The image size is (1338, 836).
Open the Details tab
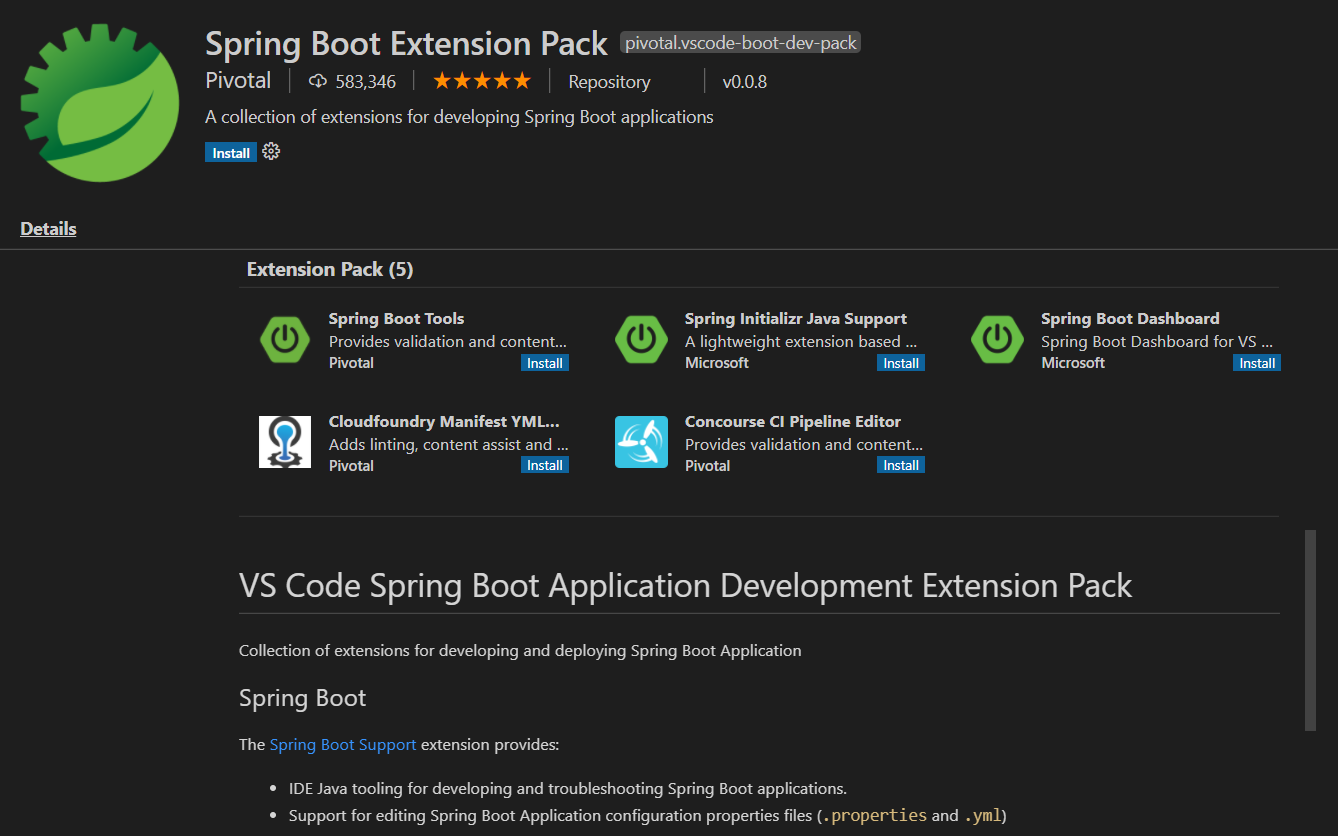tap(48, 229)
